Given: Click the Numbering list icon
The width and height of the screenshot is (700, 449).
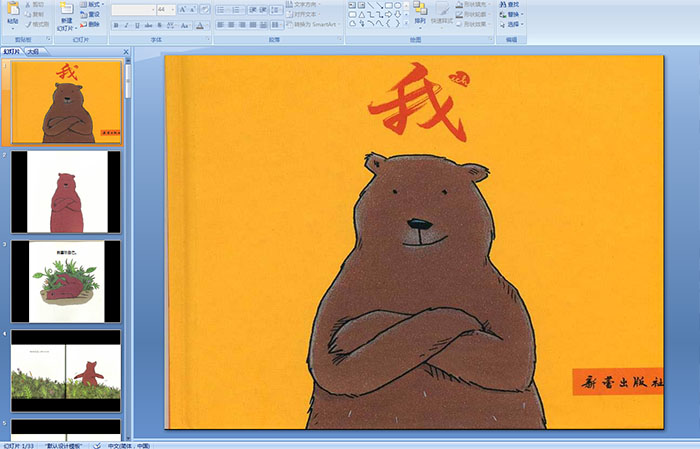Looking at the screenshot, I should [237, 9].
